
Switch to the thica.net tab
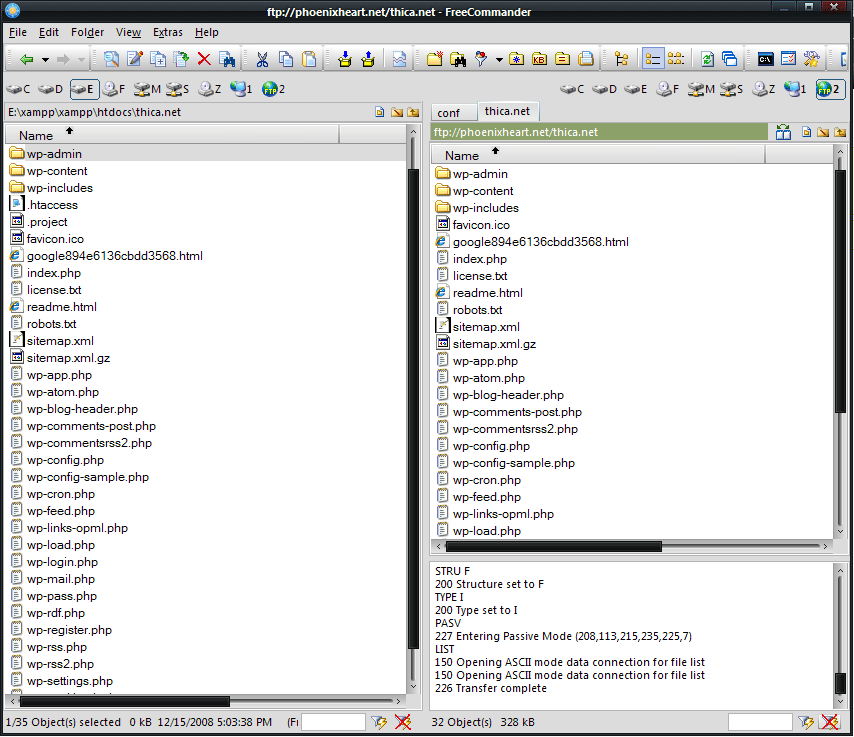(x=507, y=111)
